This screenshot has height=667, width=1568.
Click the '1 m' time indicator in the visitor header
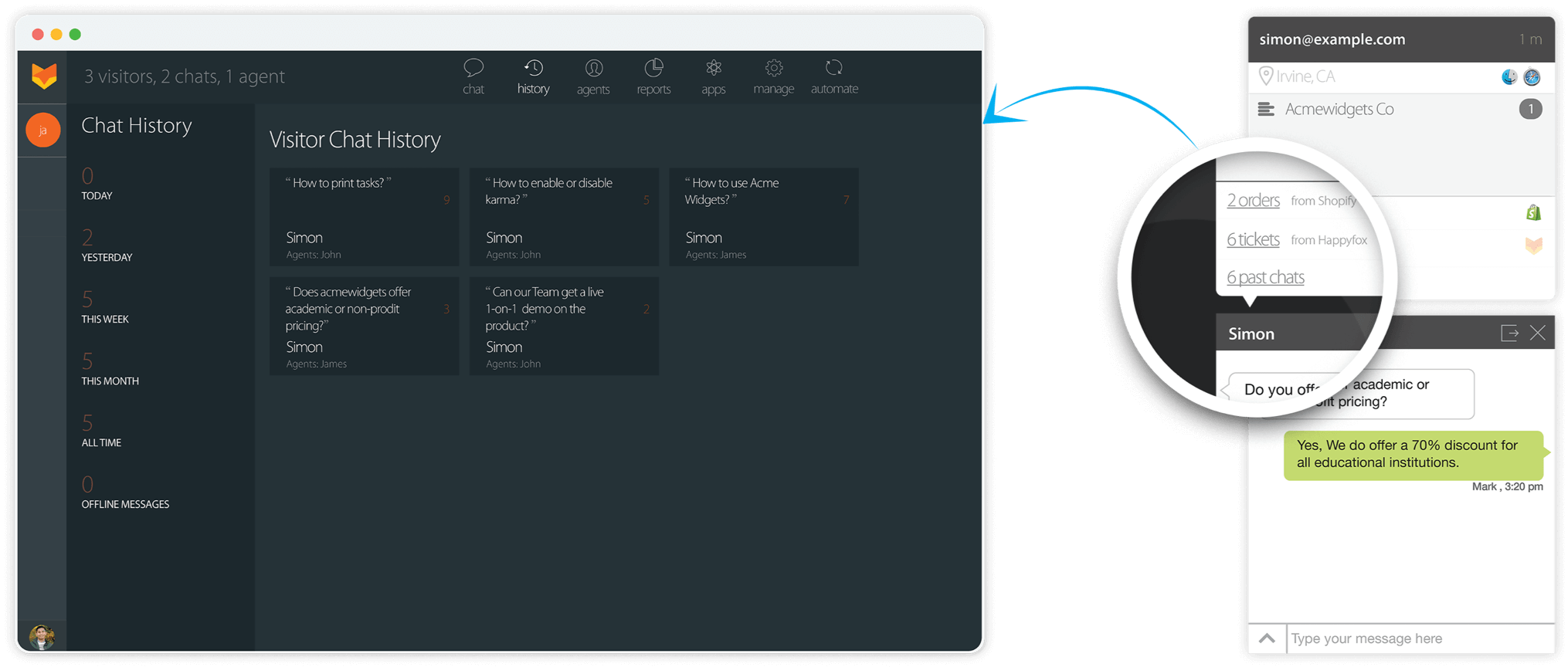(1530, 39)
